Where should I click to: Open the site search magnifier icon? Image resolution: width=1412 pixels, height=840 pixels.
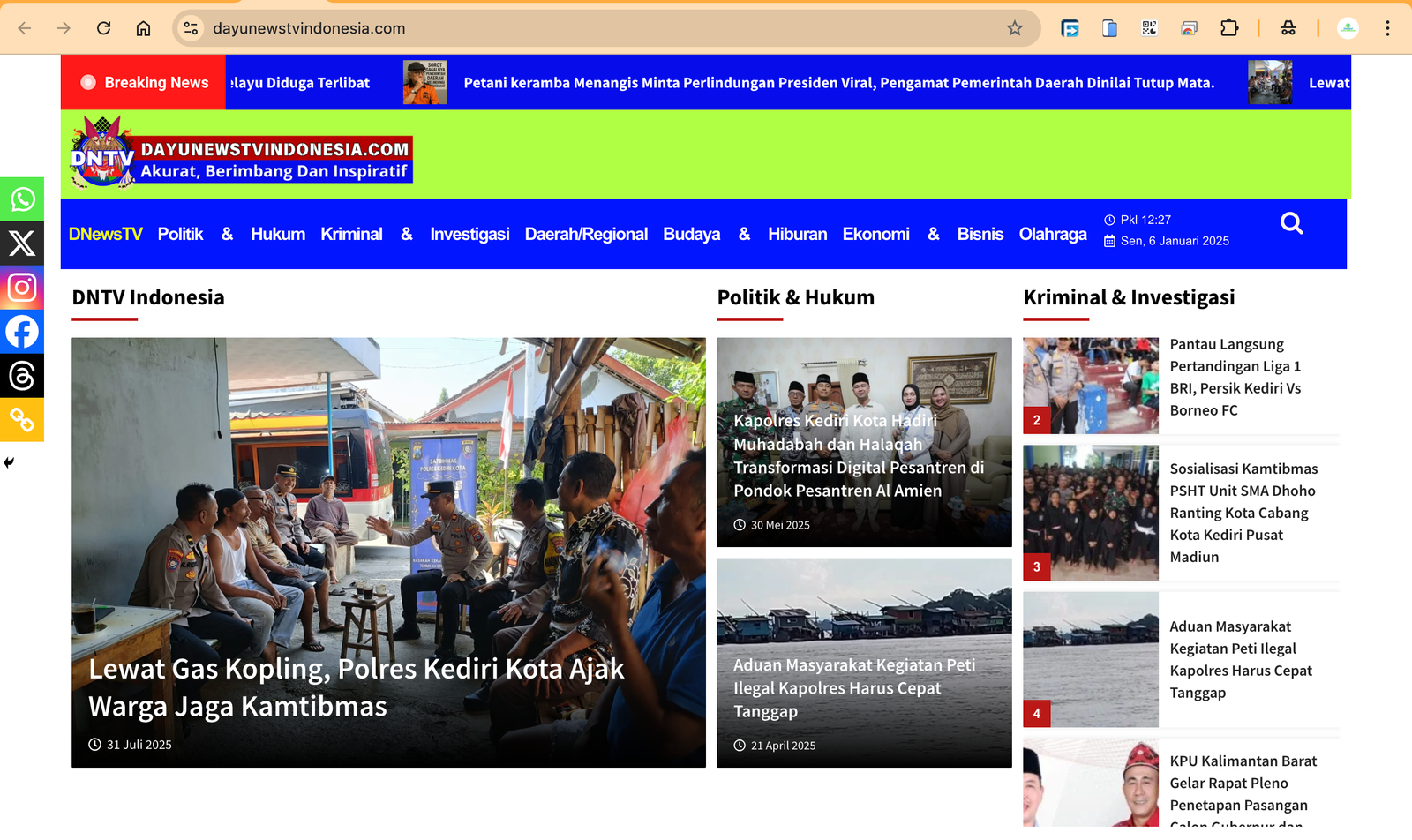click(1291, 223)
